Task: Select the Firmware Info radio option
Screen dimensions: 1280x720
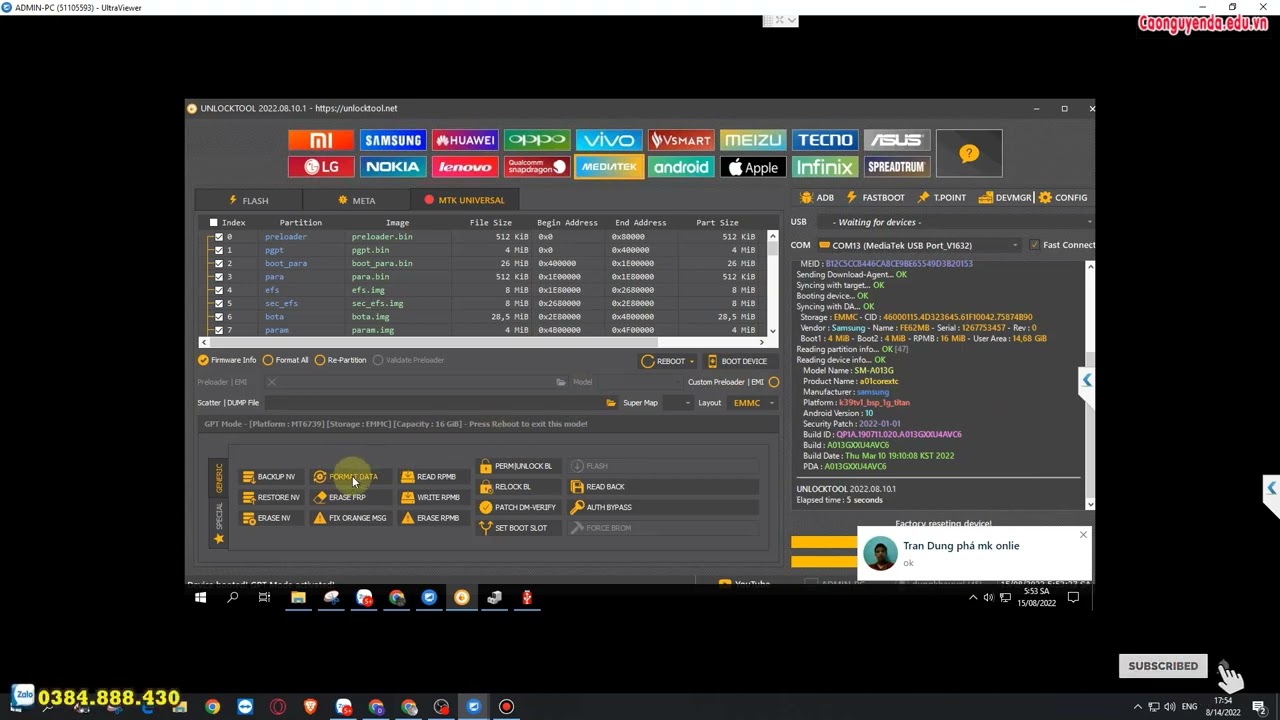Action: click(x=227, y=360)
